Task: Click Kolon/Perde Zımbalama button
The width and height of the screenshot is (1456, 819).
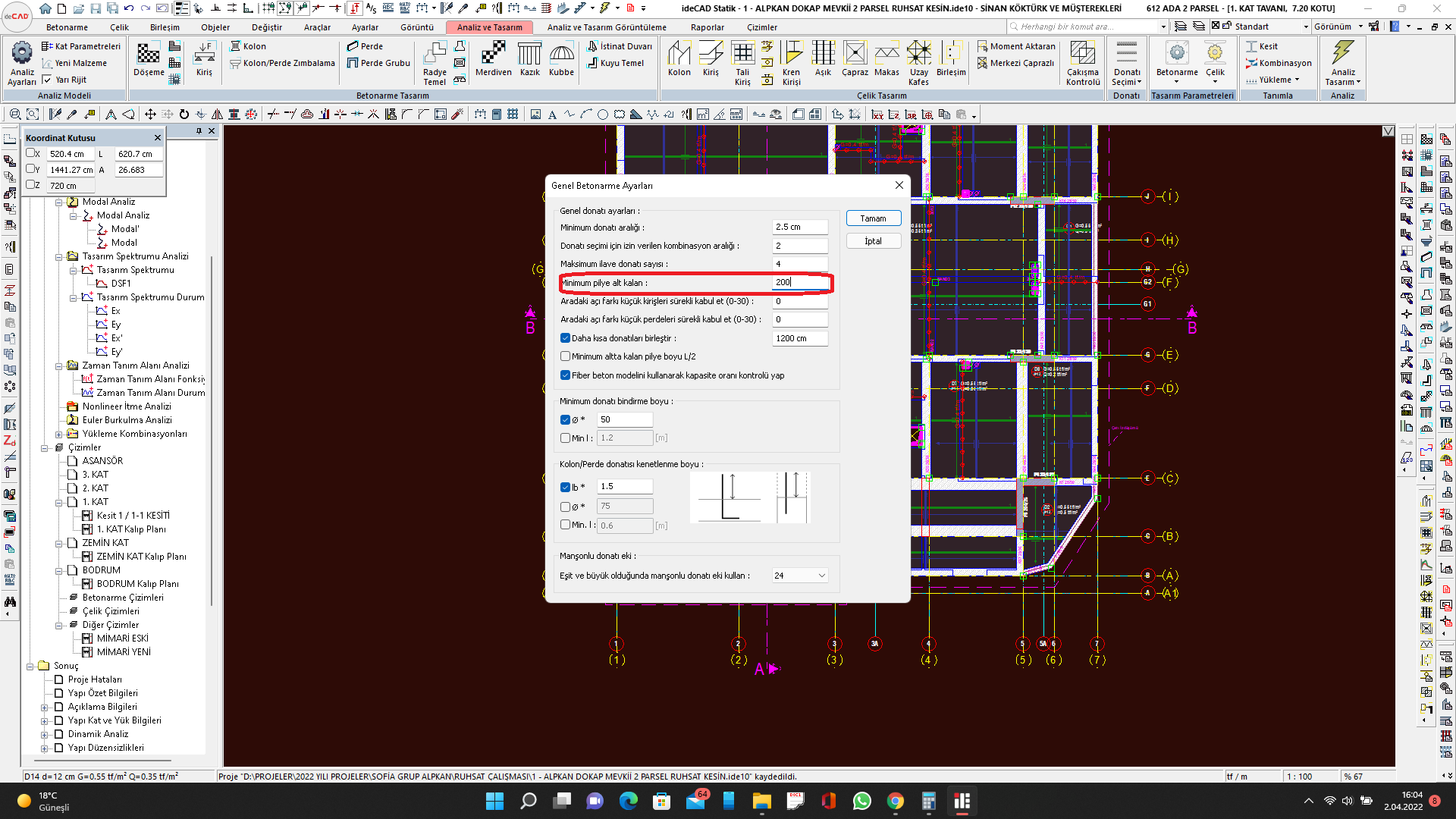Action: point(282,63)
